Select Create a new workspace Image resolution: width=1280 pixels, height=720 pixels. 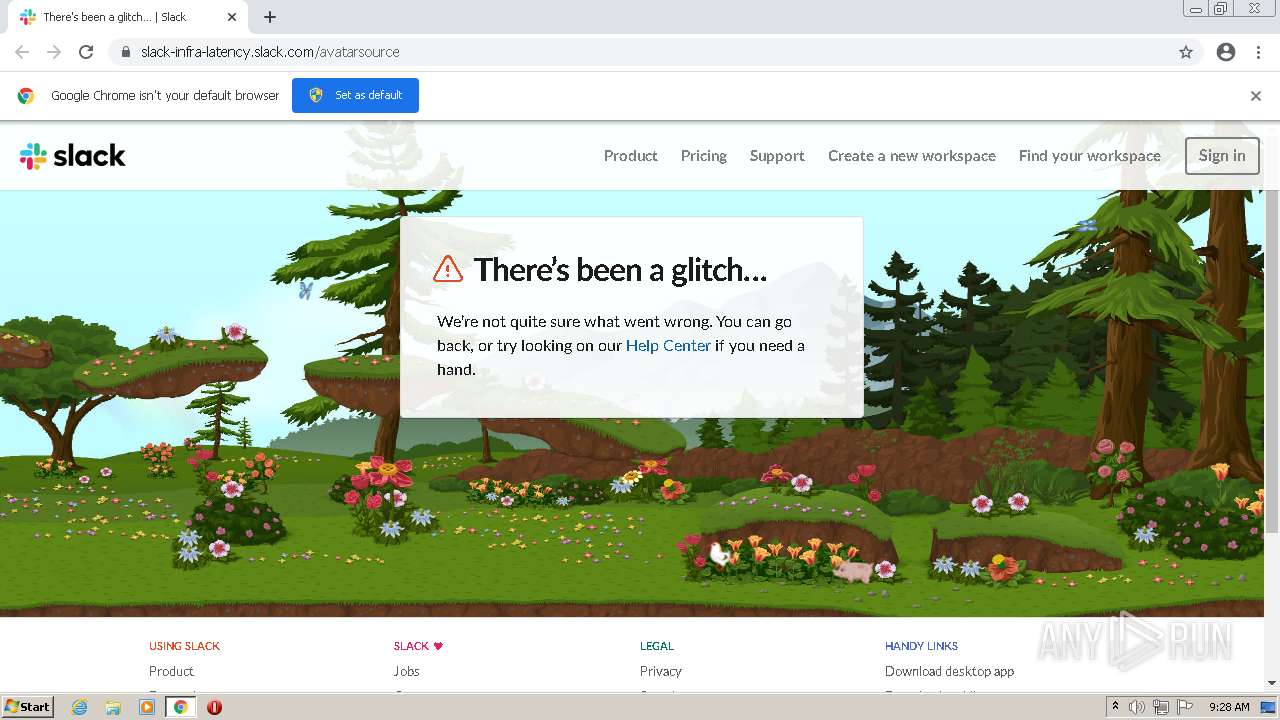click(912, 156)
